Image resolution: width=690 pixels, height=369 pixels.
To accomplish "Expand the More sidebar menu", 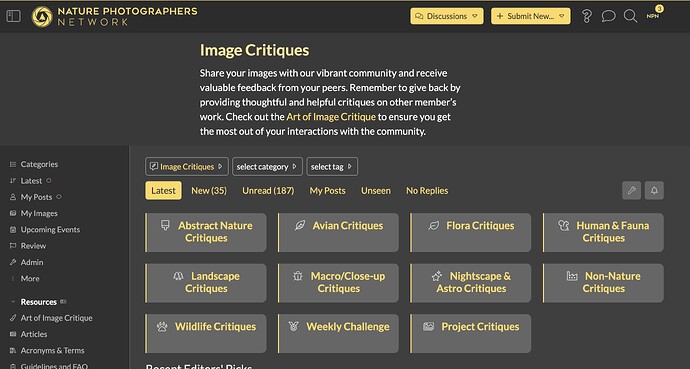I will coord(30,278).
